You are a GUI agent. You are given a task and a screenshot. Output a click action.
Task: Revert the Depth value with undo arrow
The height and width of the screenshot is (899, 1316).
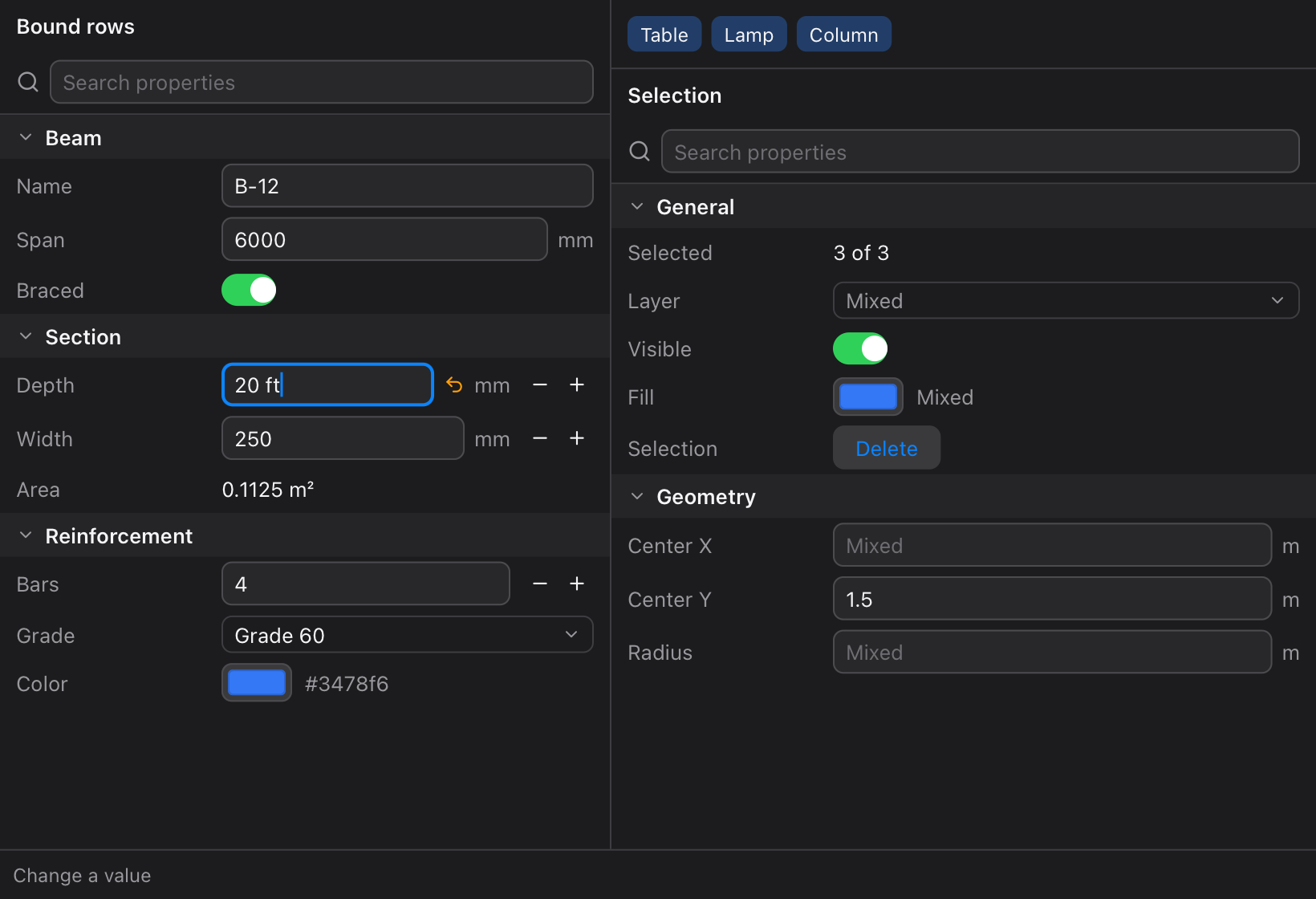tap(454, 385)
